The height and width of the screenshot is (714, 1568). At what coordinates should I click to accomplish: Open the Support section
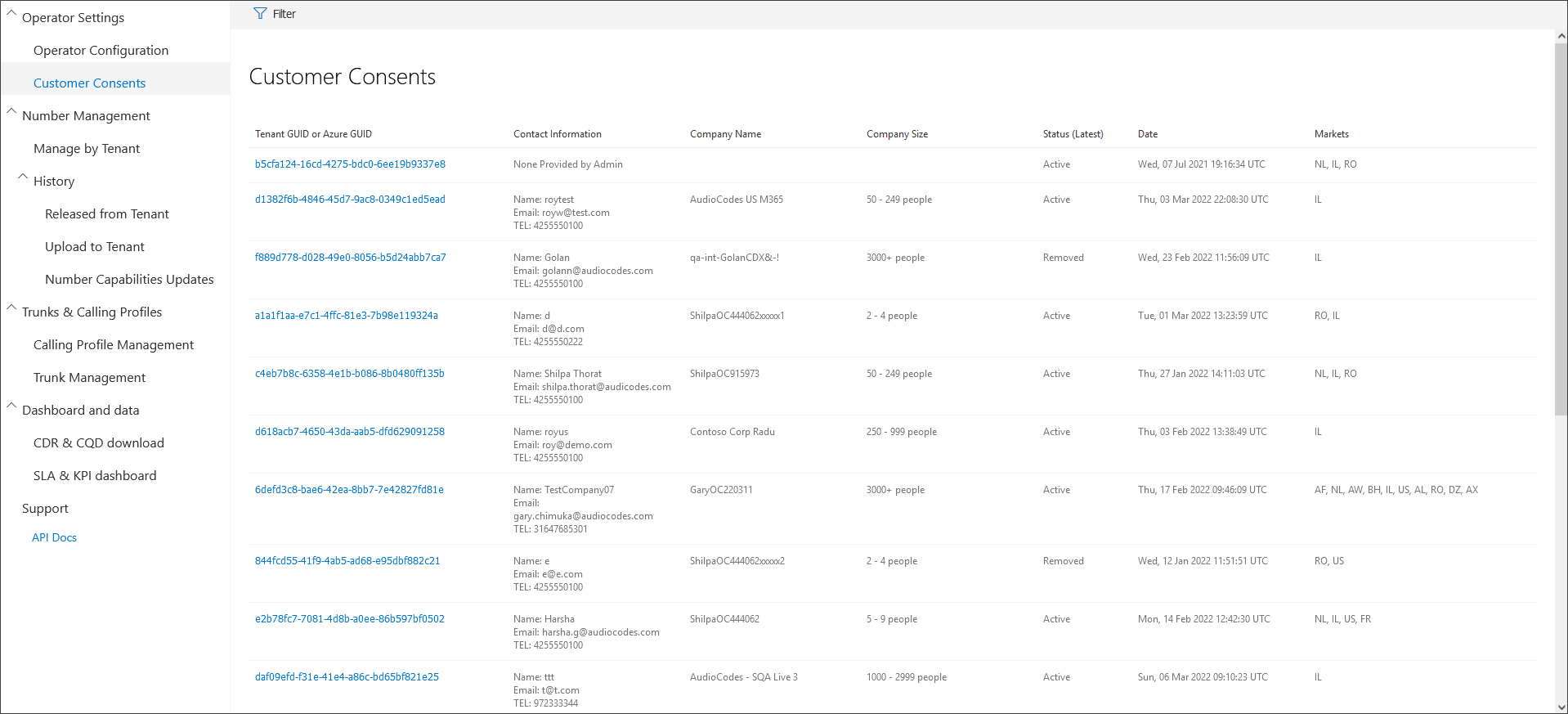45,508
